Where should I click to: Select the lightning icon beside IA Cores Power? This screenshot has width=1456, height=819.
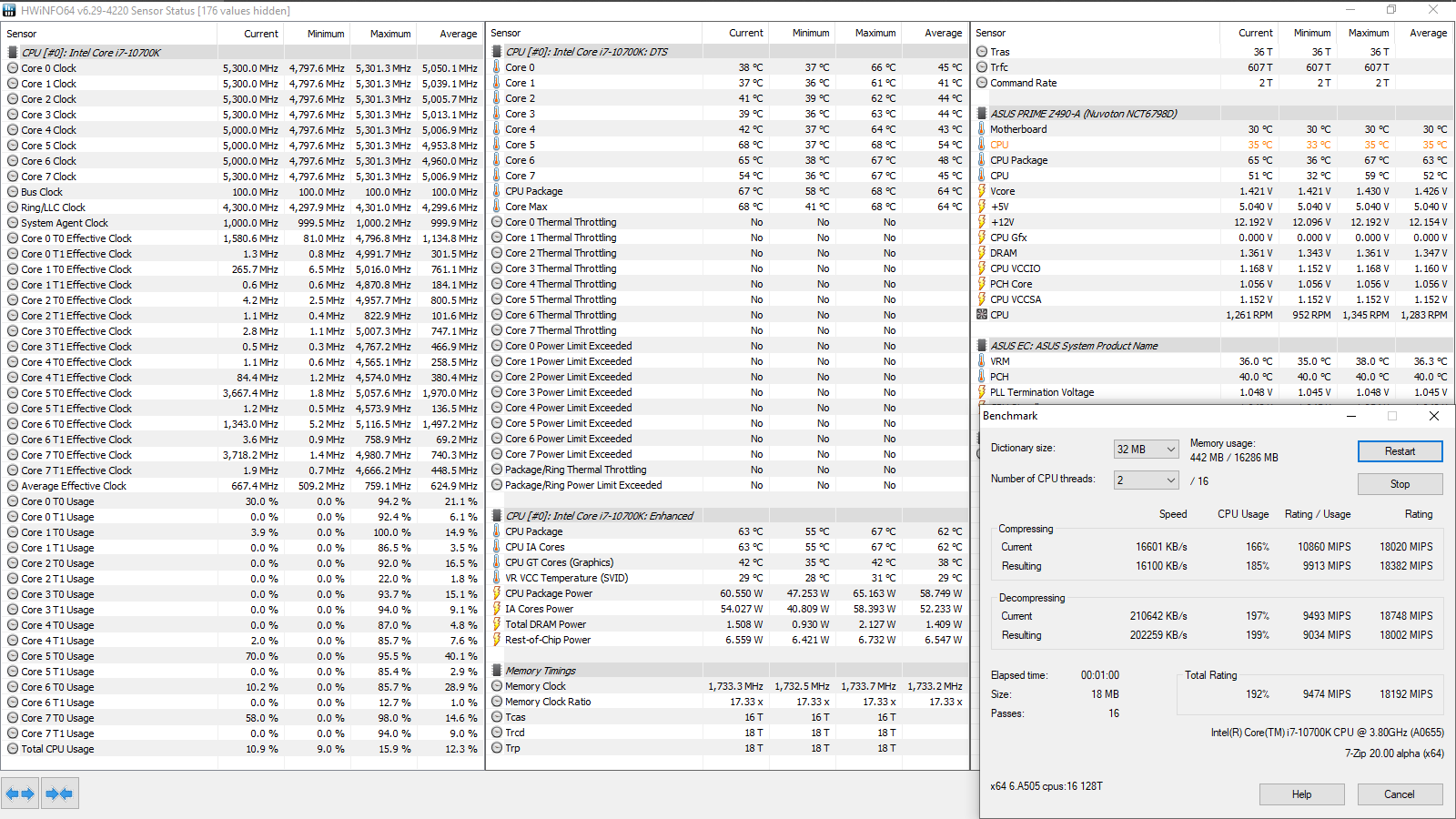coord(497,609)
